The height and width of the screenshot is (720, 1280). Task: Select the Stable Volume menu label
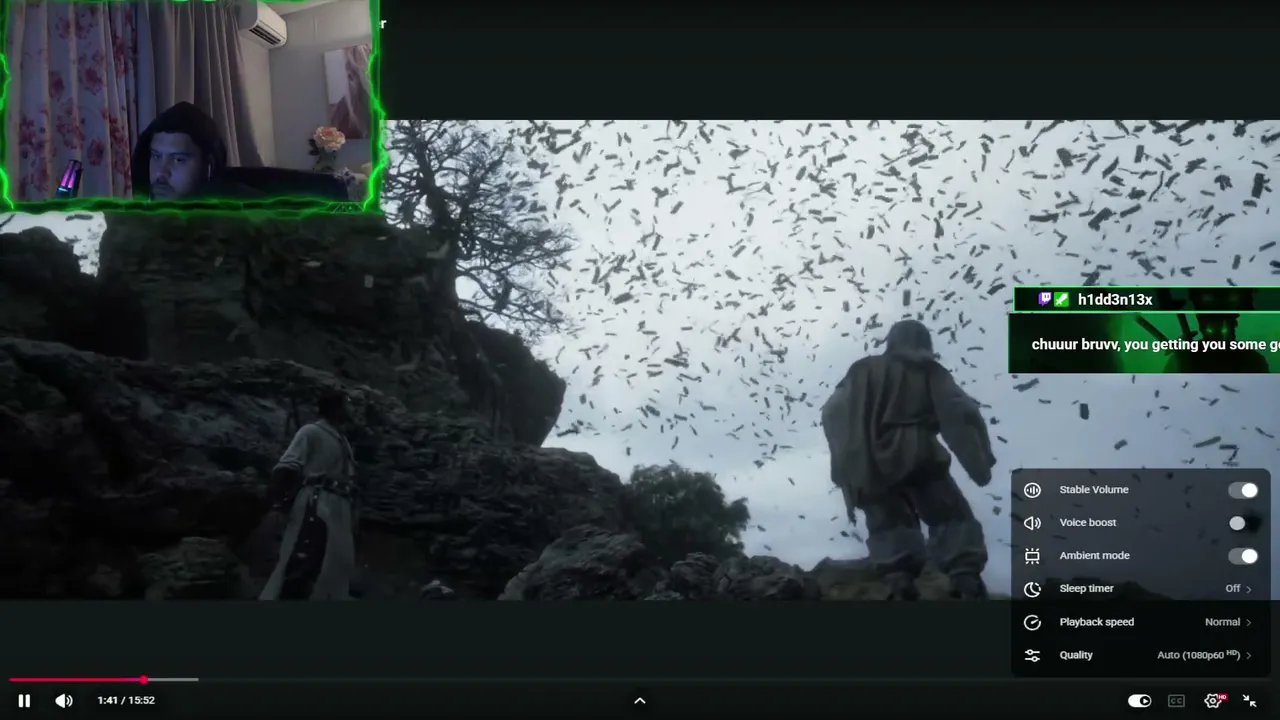pyautogui.click(x=1094, y=490)
